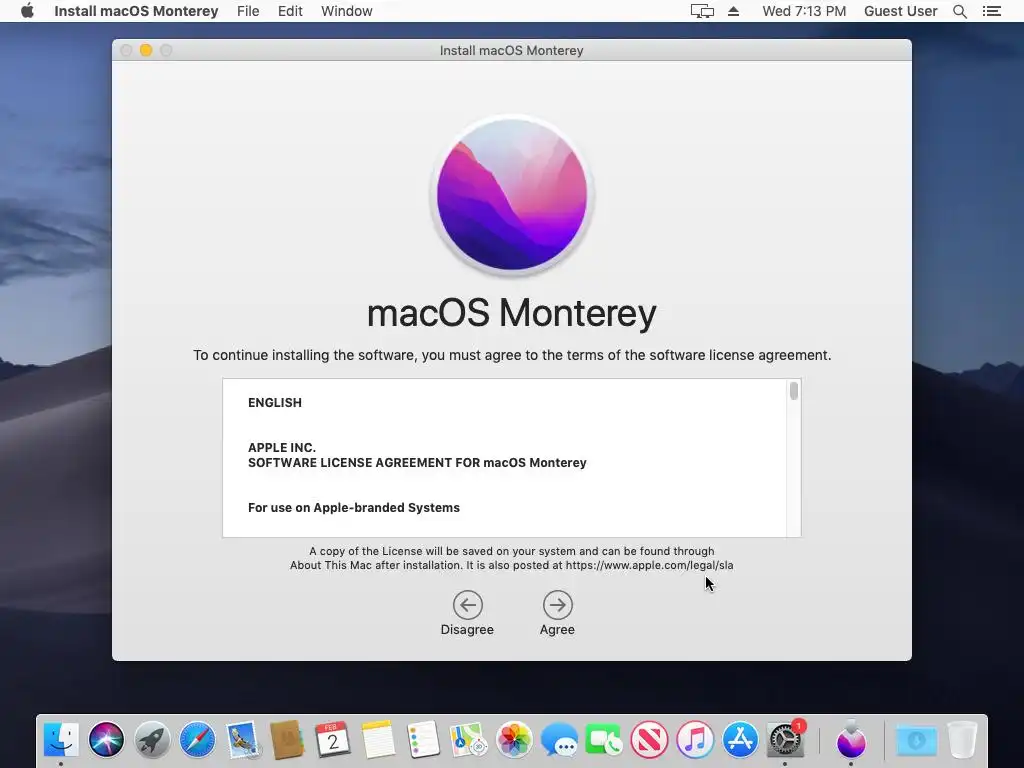Click the https://www.apple.com/legal/sla URL text
Image resolution: width=1024 pixels, height=768 pixels.
click(x=649, y=565)
